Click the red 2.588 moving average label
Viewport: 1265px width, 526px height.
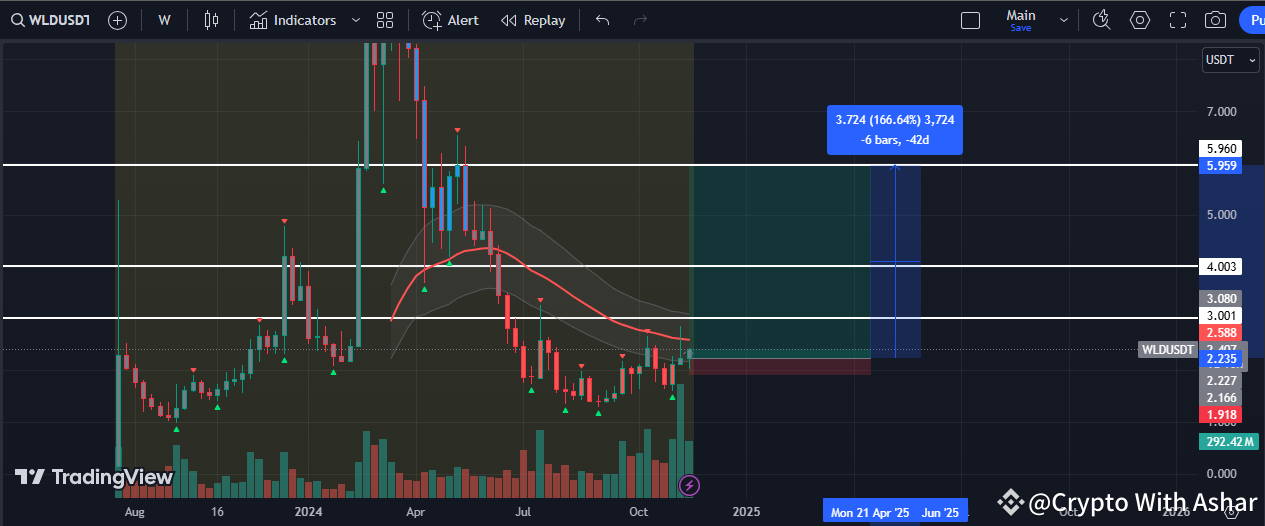1219,332
